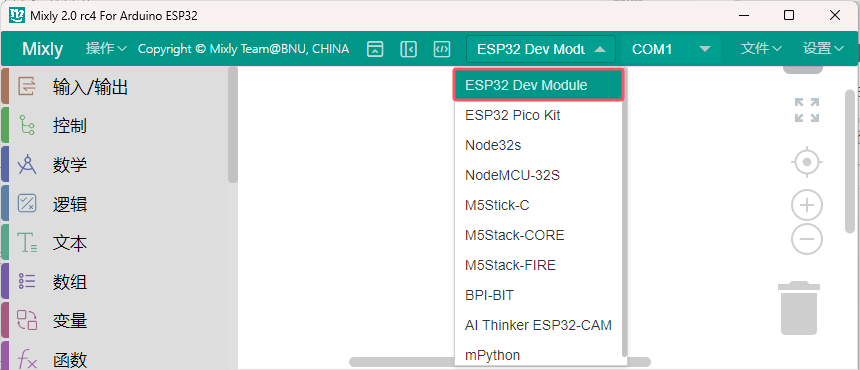Open the 数组 block category

[115, 282]
